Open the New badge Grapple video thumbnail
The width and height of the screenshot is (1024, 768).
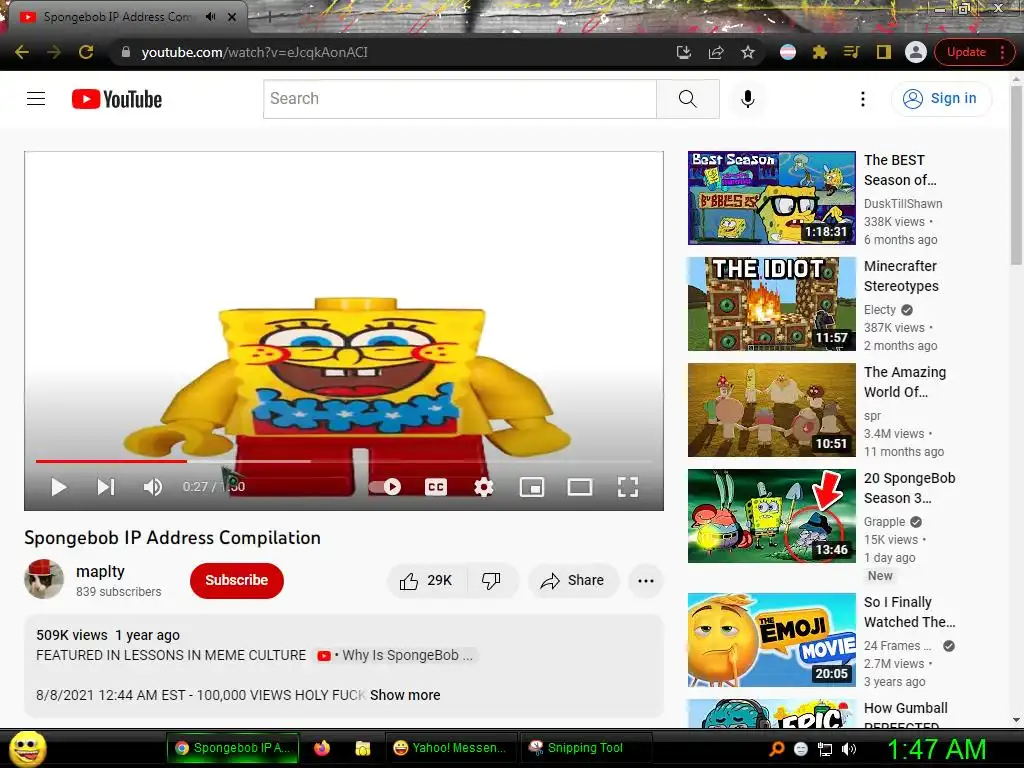coord(771,516)
